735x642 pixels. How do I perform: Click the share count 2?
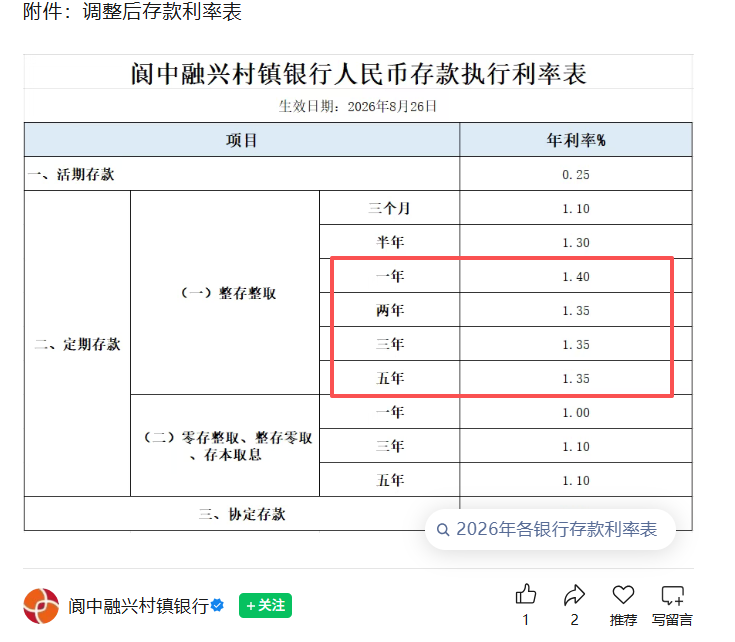pos(574,620)
